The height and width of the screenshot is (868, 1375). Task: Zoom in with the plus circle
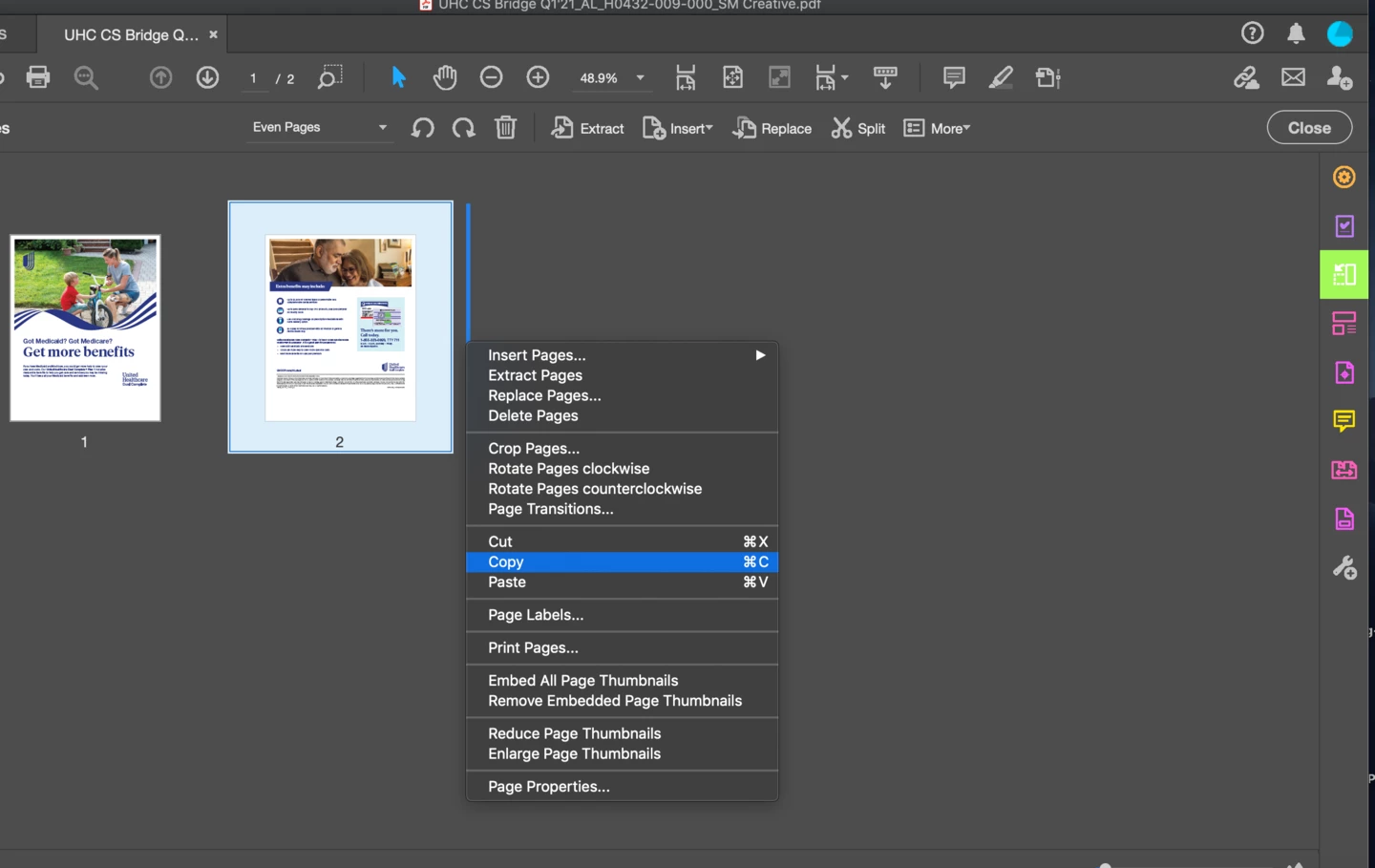[538, 77]
